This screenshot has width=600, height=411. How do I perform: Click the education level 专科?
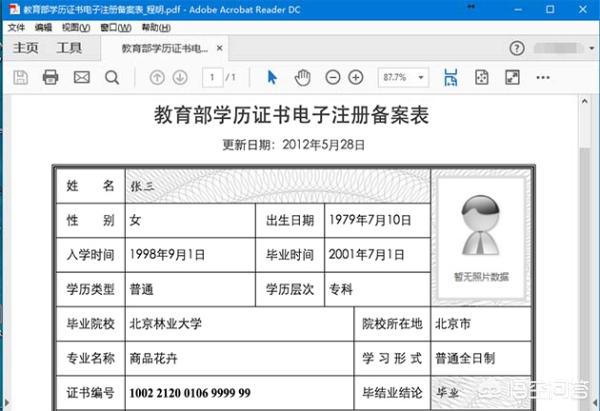point(341,289)
